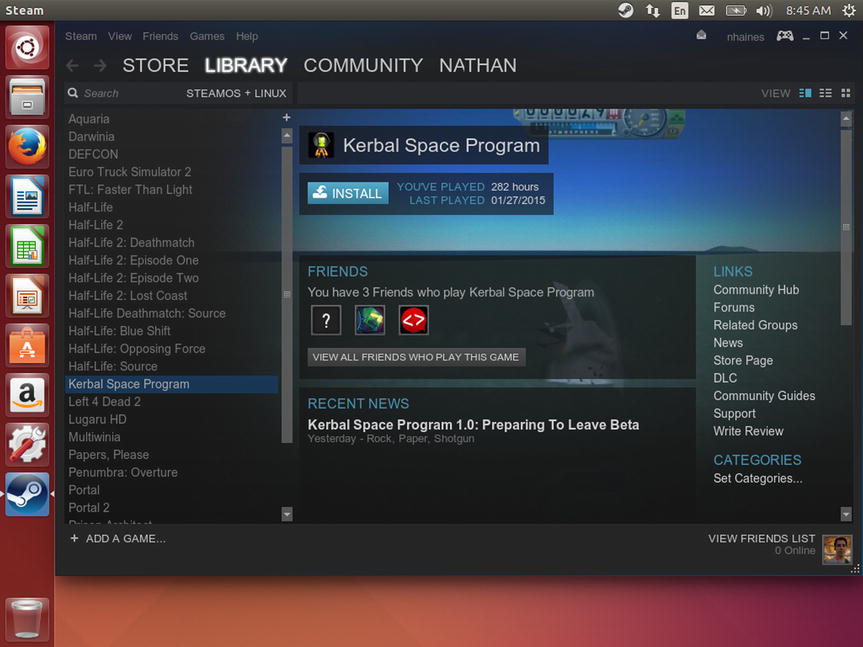The width and height of the screenshot is (863, 647).
Task: Click details pane scroll down arrow
Action: pos(846,514)
